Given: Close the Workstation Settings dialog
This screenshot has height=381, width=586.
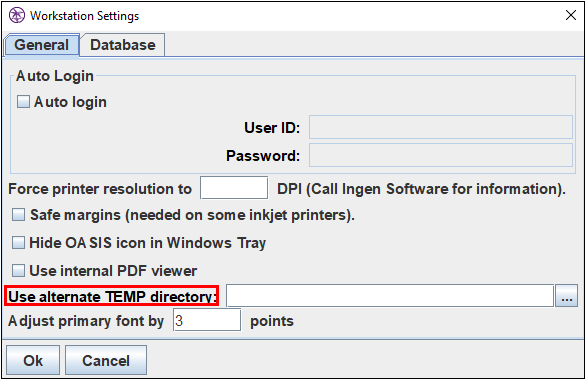Looking at the screenshot, I should tap(570, 15).
